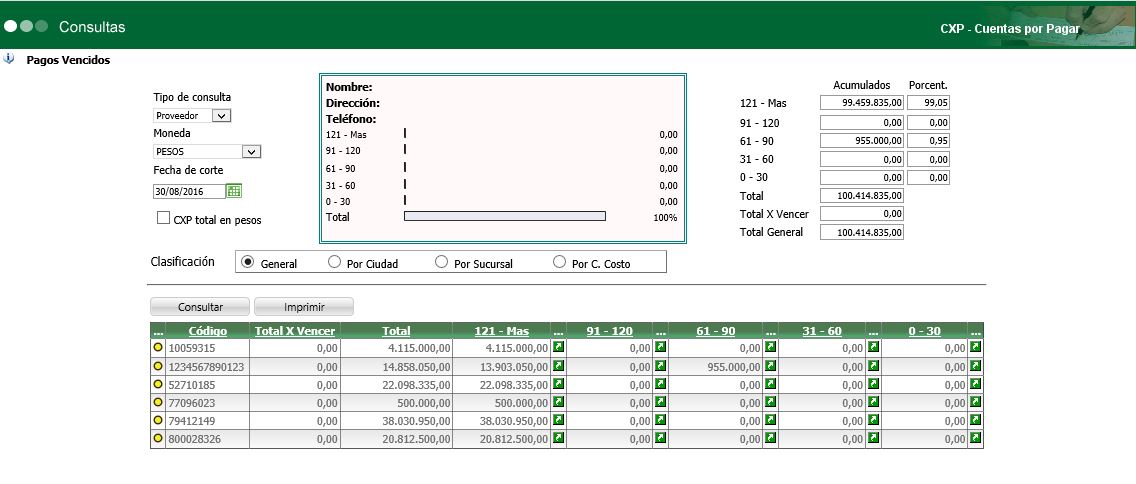This screenshot has height=484, width=1136.
Task: Open 61 - 90 detail for 800028326
Action: click(x=770, y=438)
